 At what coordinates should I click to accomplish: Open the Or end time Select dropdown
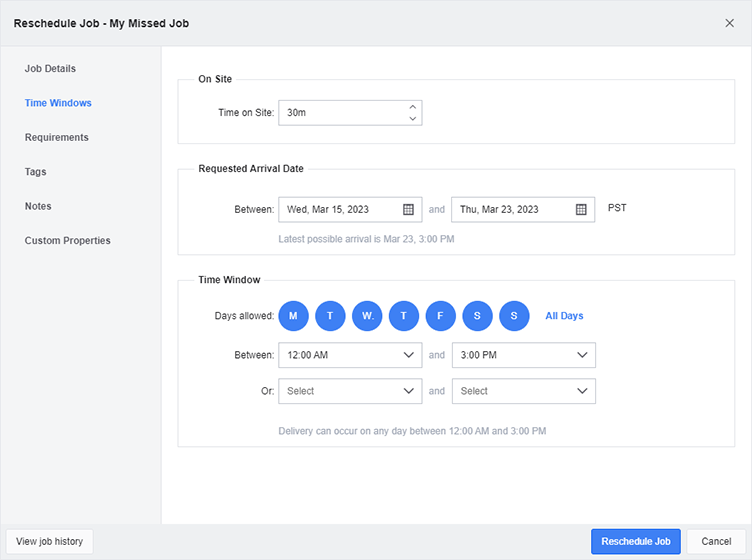[x=524, y=391]
